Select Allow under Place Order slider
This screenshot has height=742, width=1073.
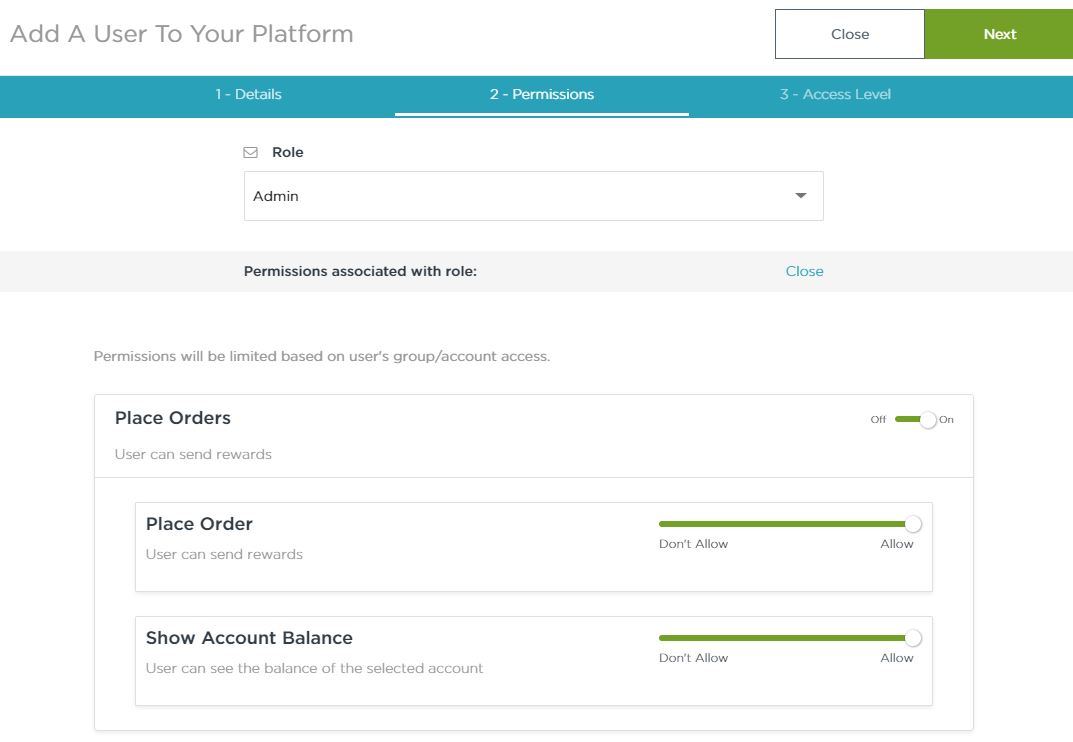896,544
